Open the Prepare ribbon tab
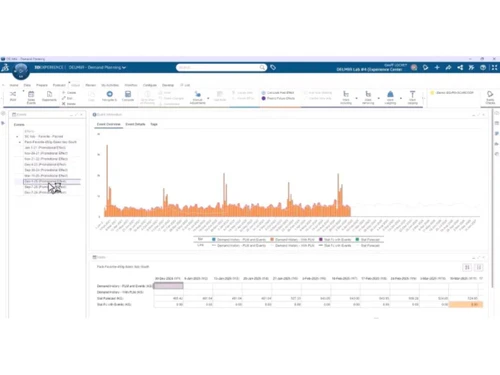The image size is (500, 375). coord(42,85)
